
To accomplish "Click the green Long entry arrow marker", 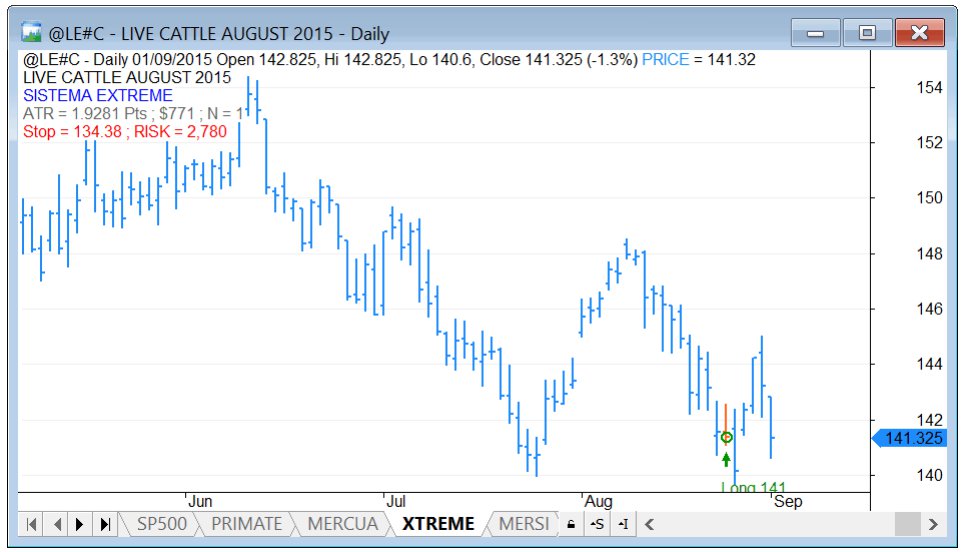I will click(x=726, y=460).
